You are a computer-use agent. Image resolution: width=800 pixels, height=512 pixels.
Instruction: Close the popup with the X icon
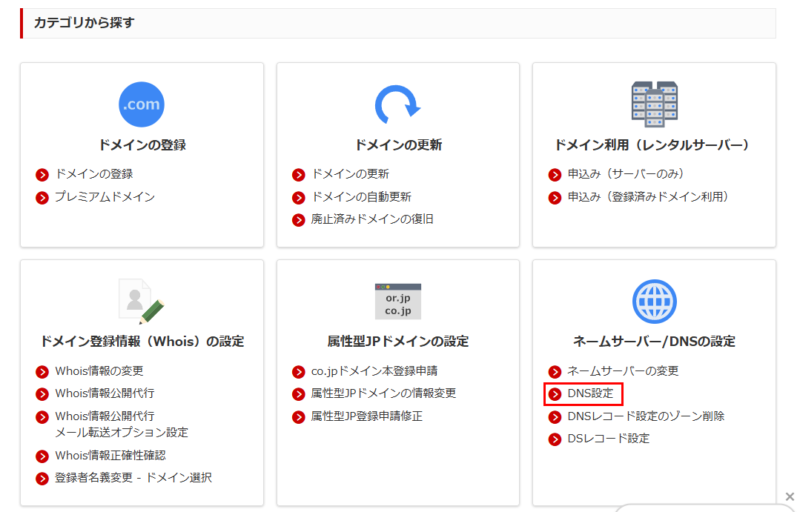coord(789,497)
